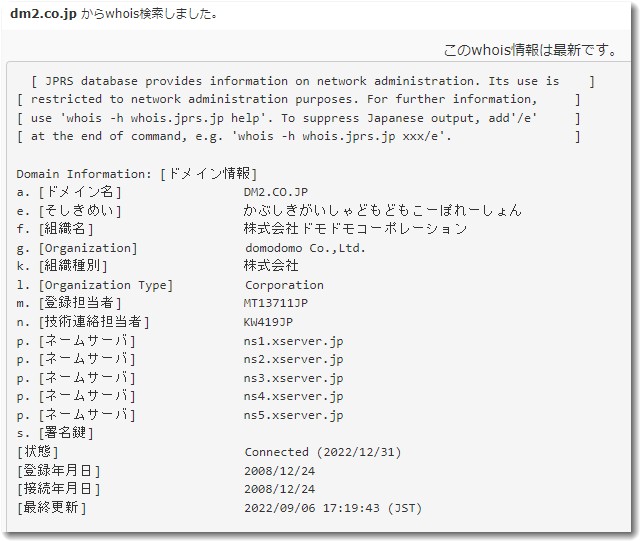The height and width of the screenshot is (541, 640).
Task: Click the 'k. [組織種別]' label
Action: 62,266
